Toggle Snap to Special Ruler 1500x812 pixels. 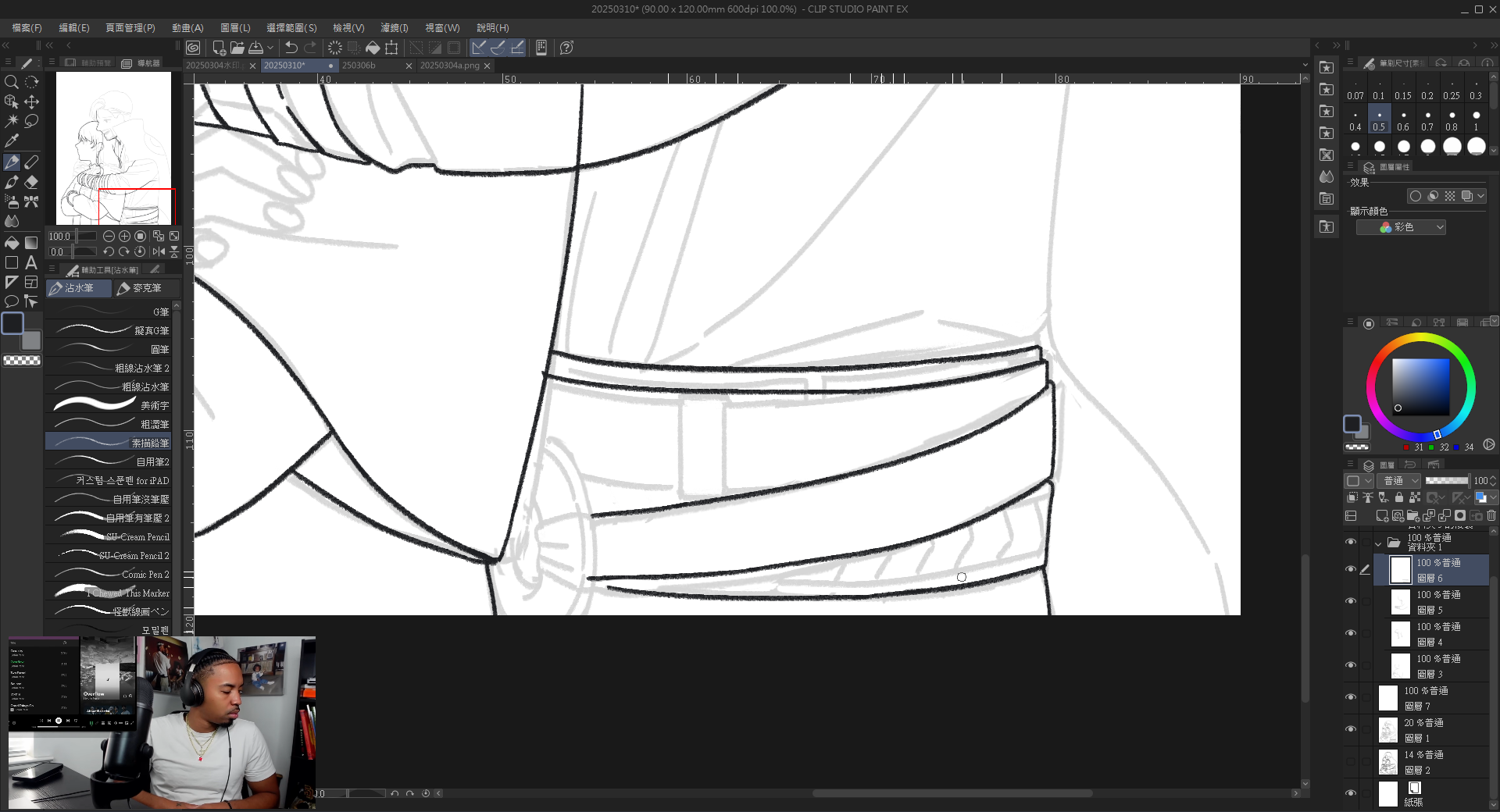tap(498, 48)
